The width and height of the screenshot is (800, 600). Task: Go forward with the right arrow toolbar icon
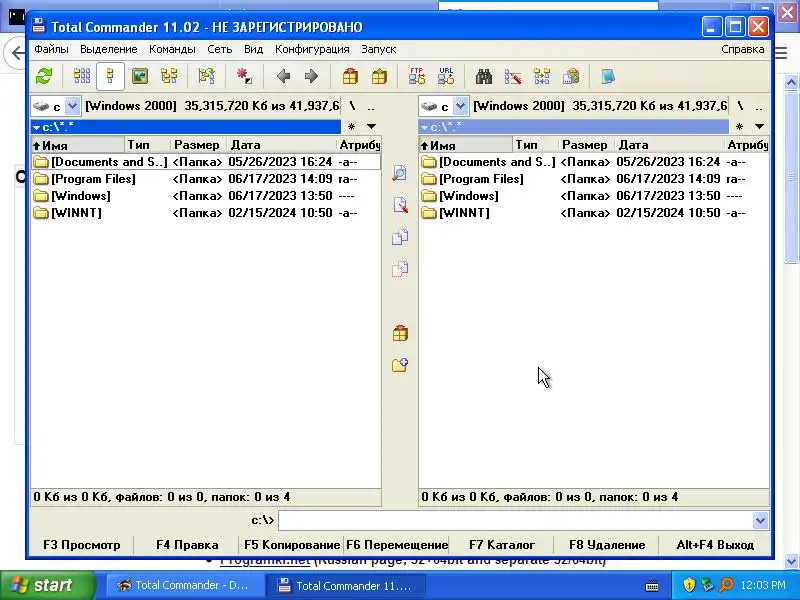(311, 77)
